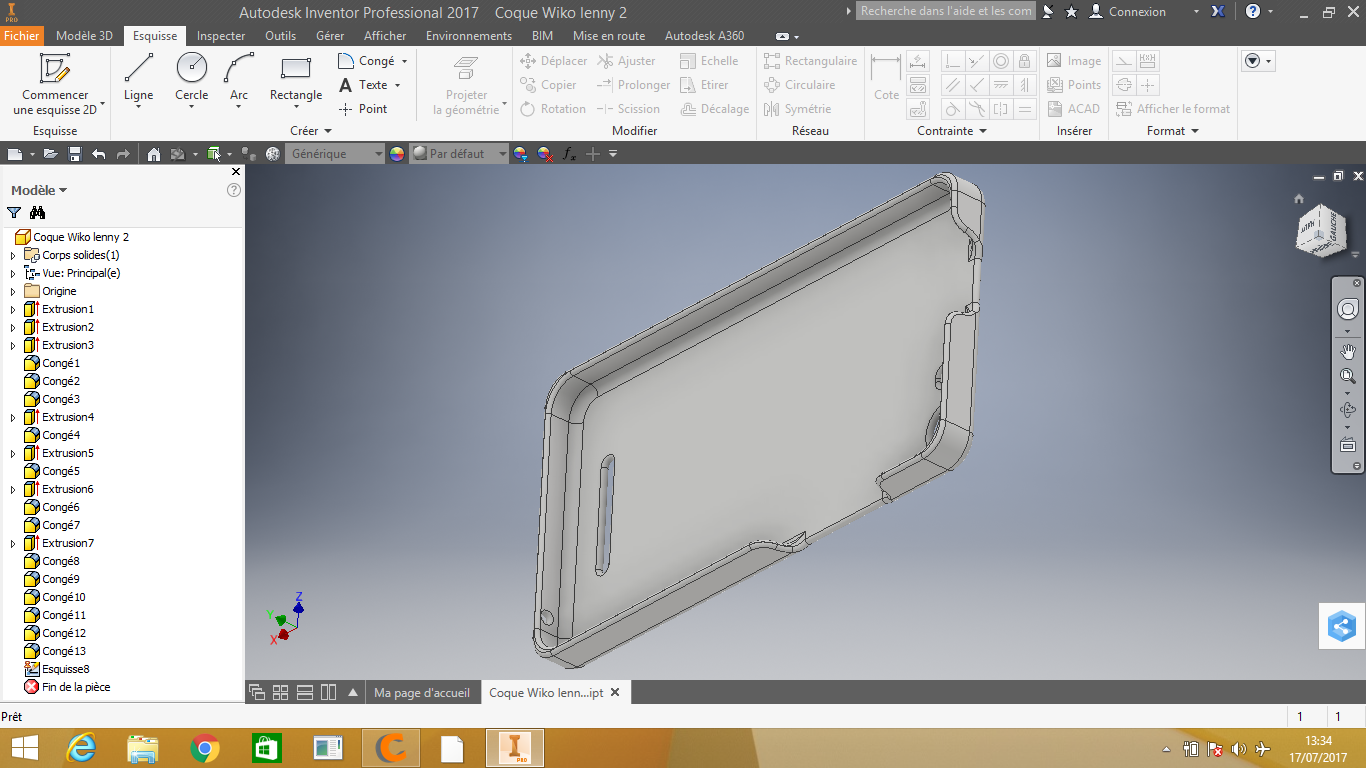Select the Cercle drawing tool
The image size is (1366, 768).
coord(191,78)
